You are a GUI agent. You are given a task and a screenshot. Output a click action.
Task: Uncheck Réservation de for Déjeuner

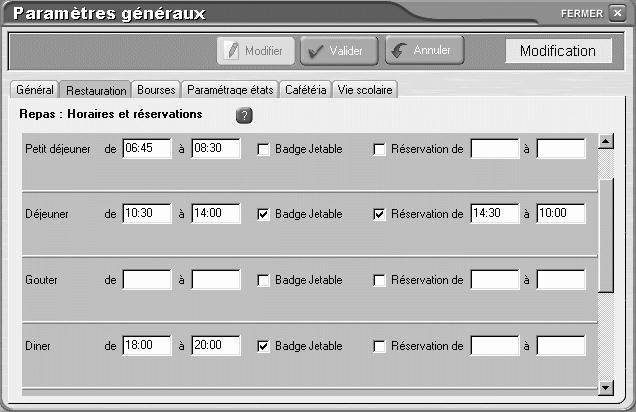pos(379,214)
